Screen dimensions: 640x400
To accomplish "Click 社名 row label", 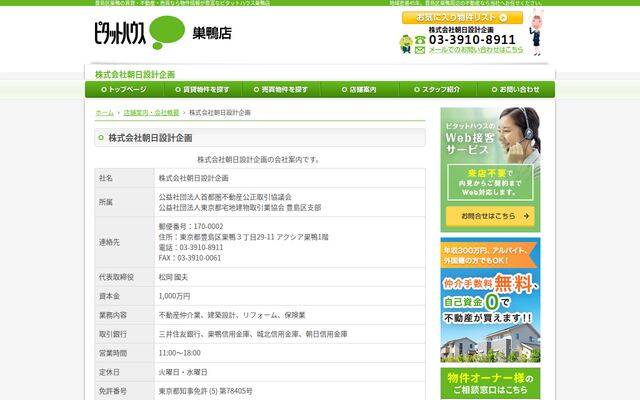I will (106, 178).
